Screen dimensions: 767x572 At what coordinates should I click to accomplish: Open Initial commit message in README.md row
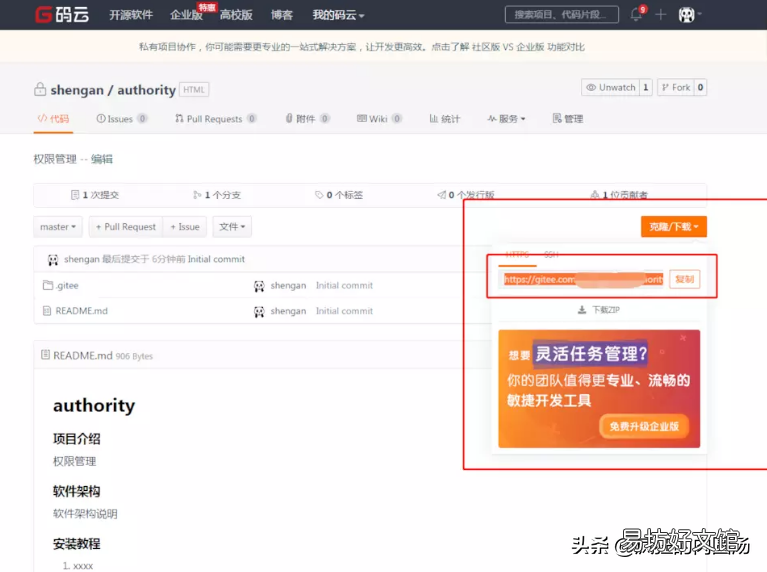click(344, 311)
